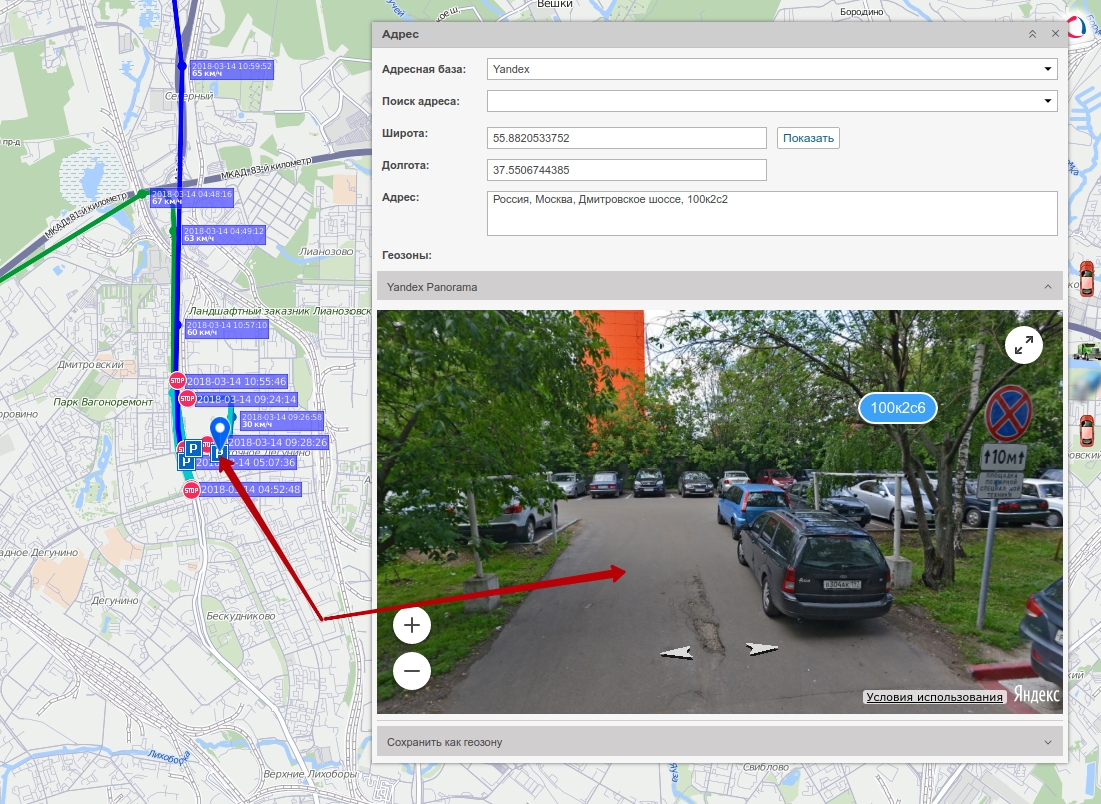
Task: Open the Условия использования link
Action: click(x=934, y=697)
